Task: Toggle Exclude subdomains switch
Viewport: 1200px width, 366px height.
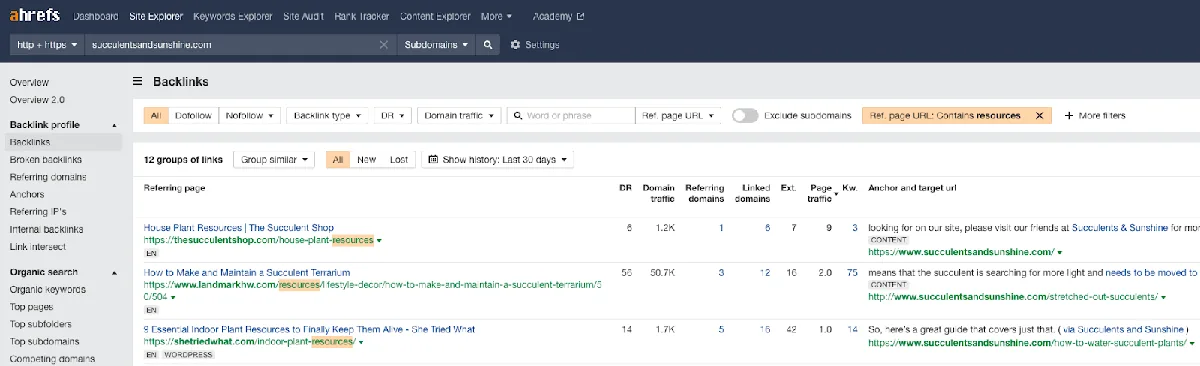Action: [745, 116]
